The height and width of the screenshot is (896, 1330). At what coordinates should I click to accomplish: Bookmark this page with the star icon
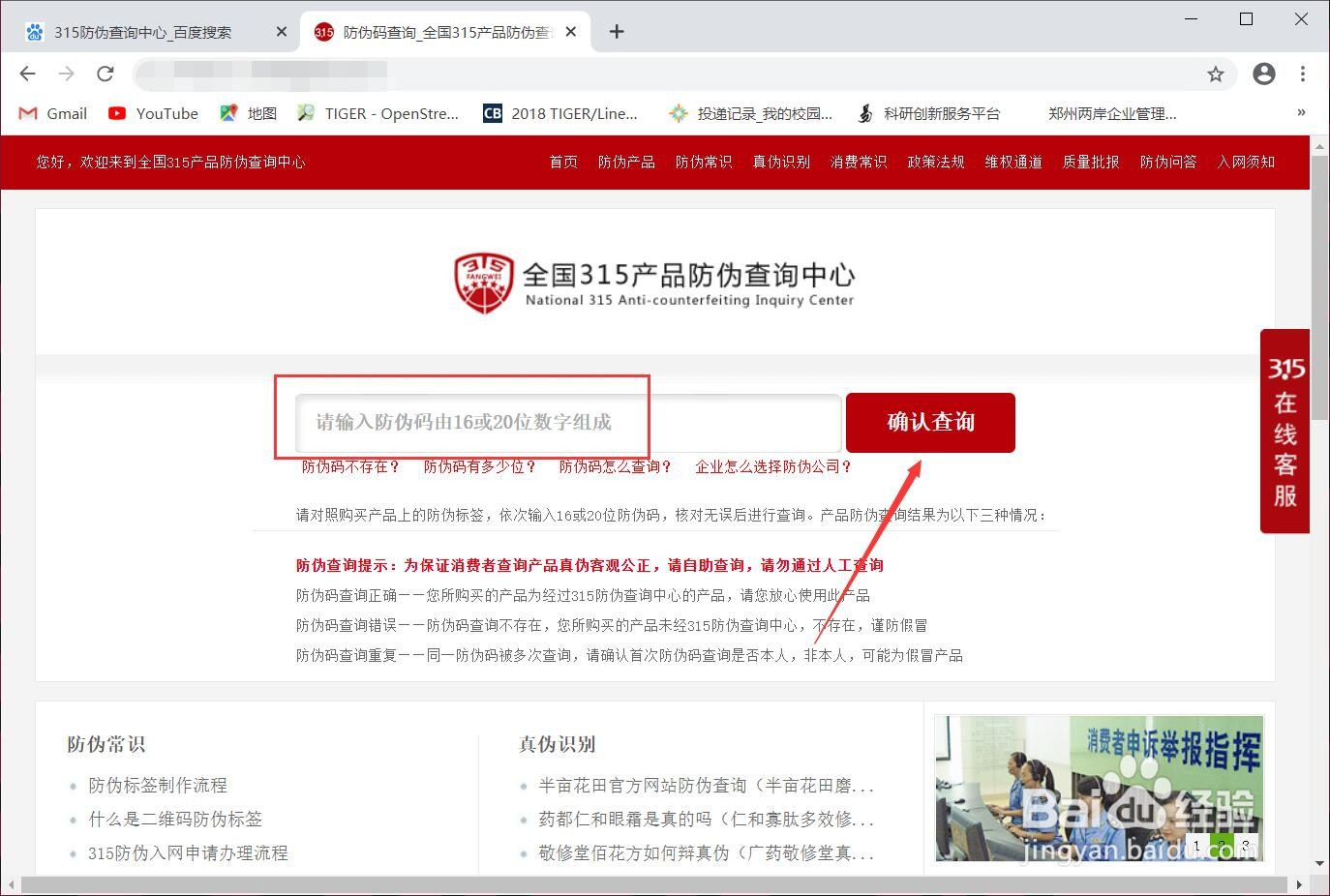[1216, 75]
